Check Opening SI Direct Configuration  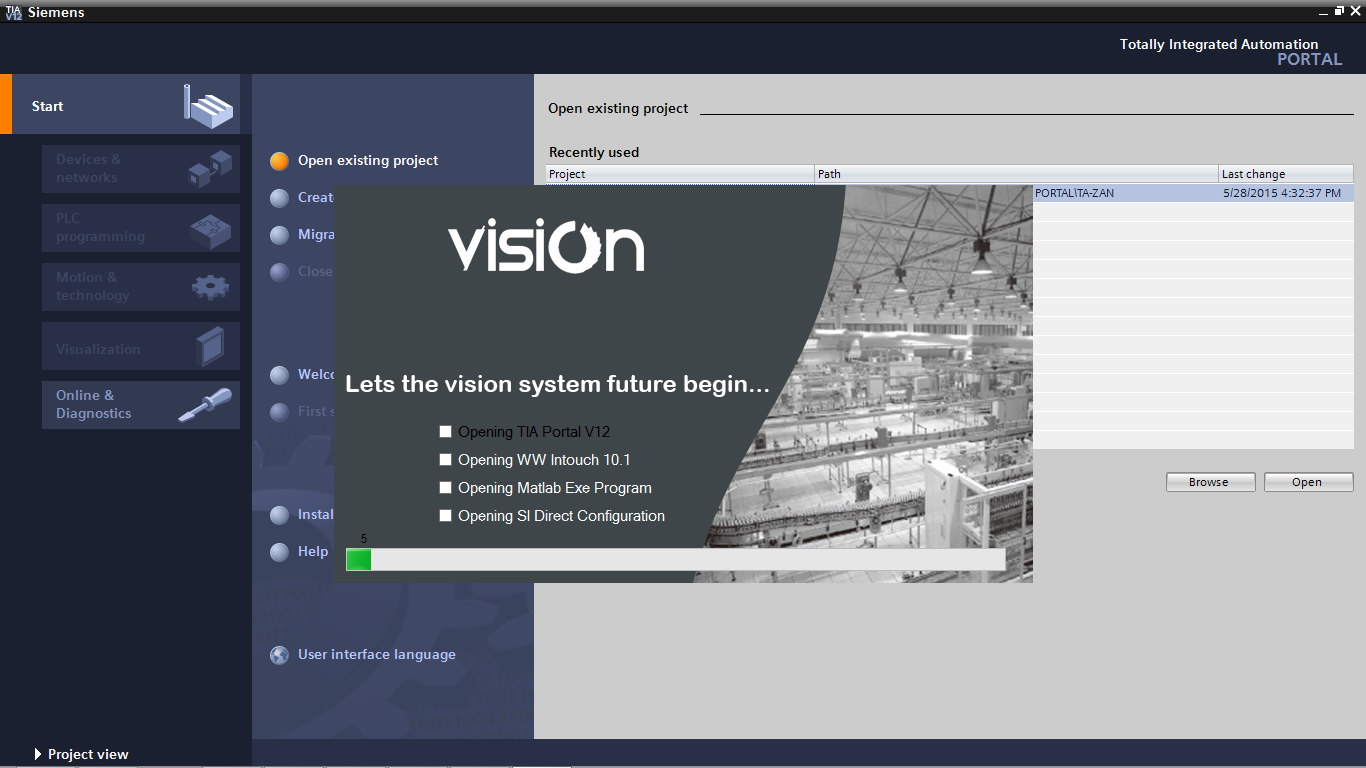445,515
